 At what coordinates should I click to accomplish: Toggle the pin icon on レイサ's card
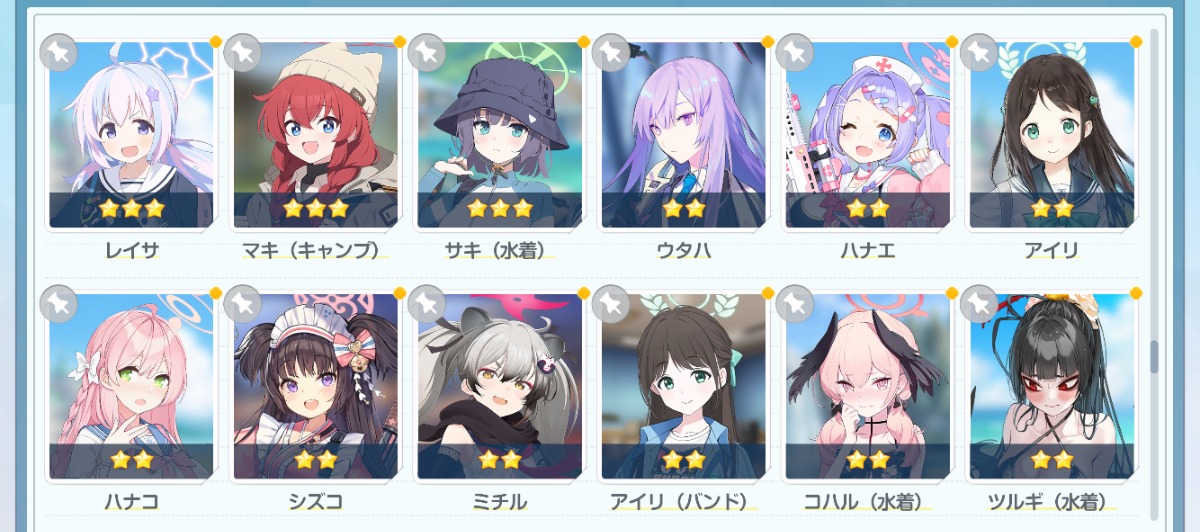click(x=58, y=53)
